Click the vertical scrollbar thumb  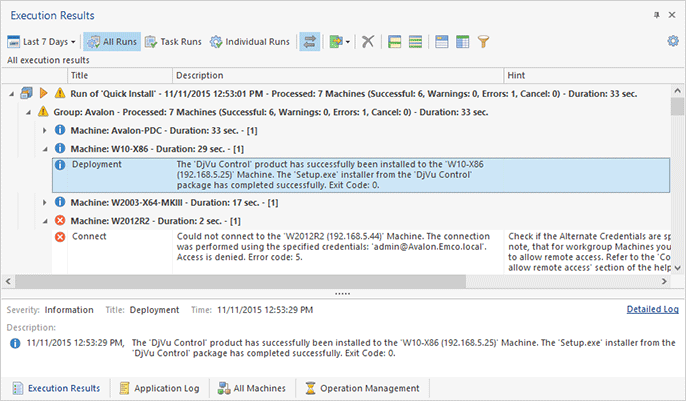pos(677,106)
